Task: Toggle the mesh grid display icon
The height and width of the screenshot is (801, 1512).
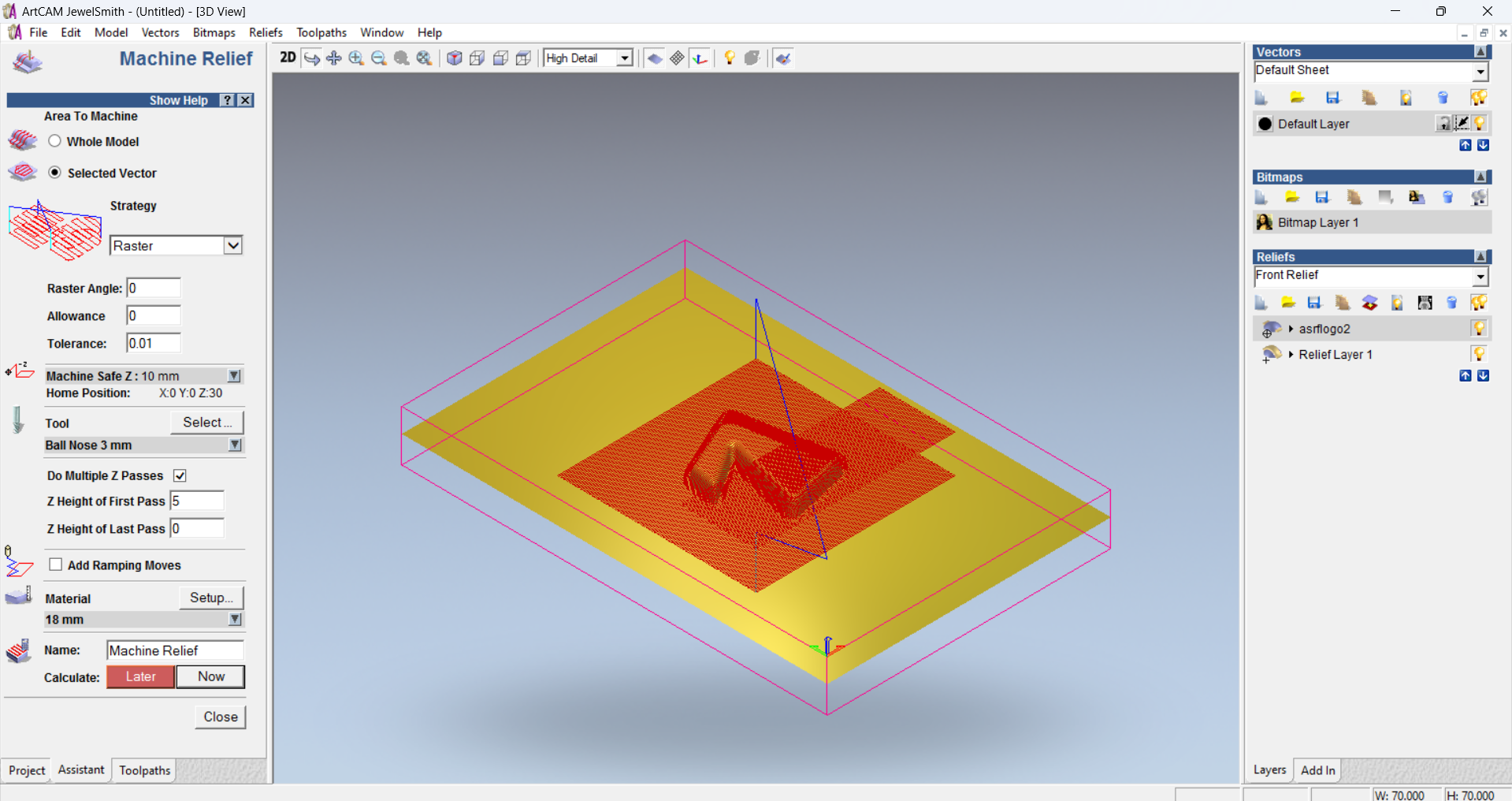Action: (677, 58)
